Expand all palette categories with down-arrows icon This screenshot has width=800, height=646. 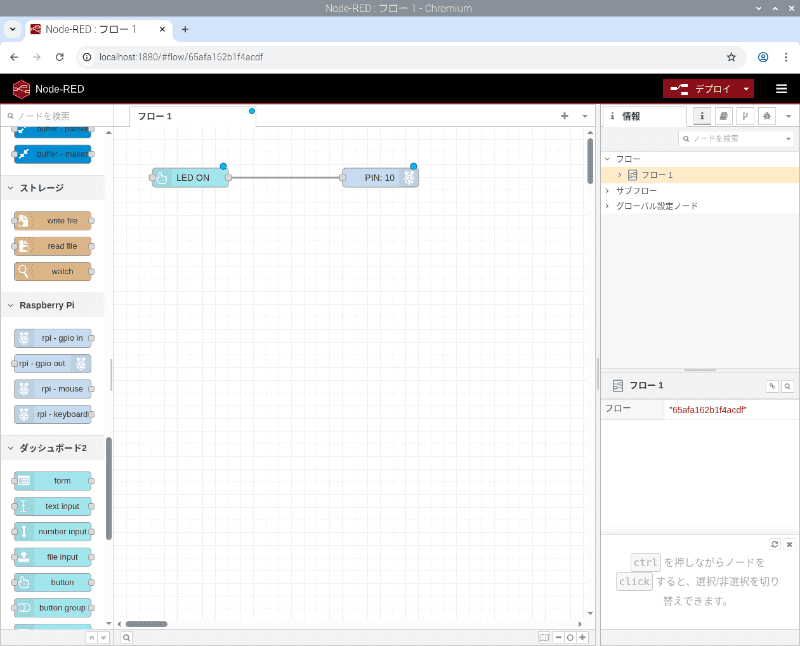point(104,638)
